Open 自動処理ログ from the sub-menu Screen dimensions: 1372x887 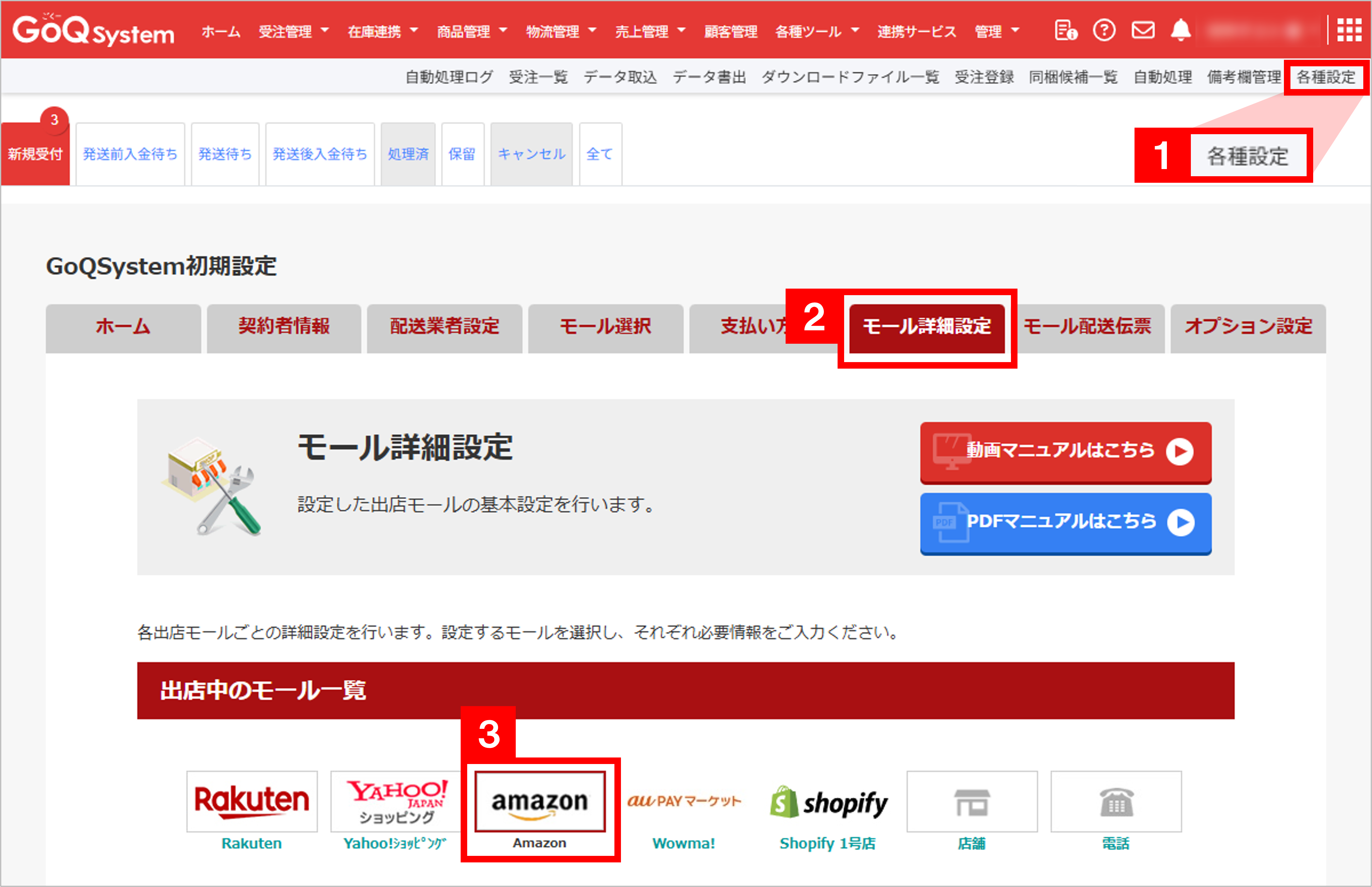(449, 77)
